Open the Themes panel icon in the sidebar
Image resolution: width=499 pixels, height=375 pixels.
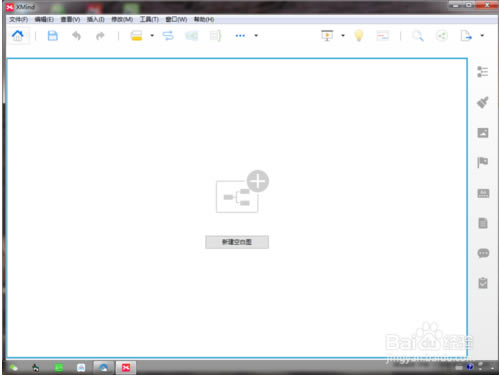pyautogui.click(x=483, y=193)
